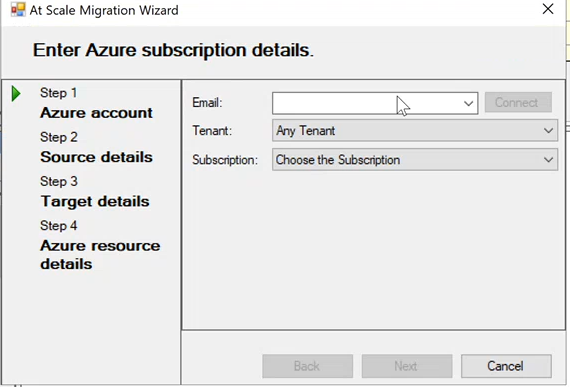Click the At Scale Migration Wizard title icon
The image size is (570, 387).
pos(18,10)
